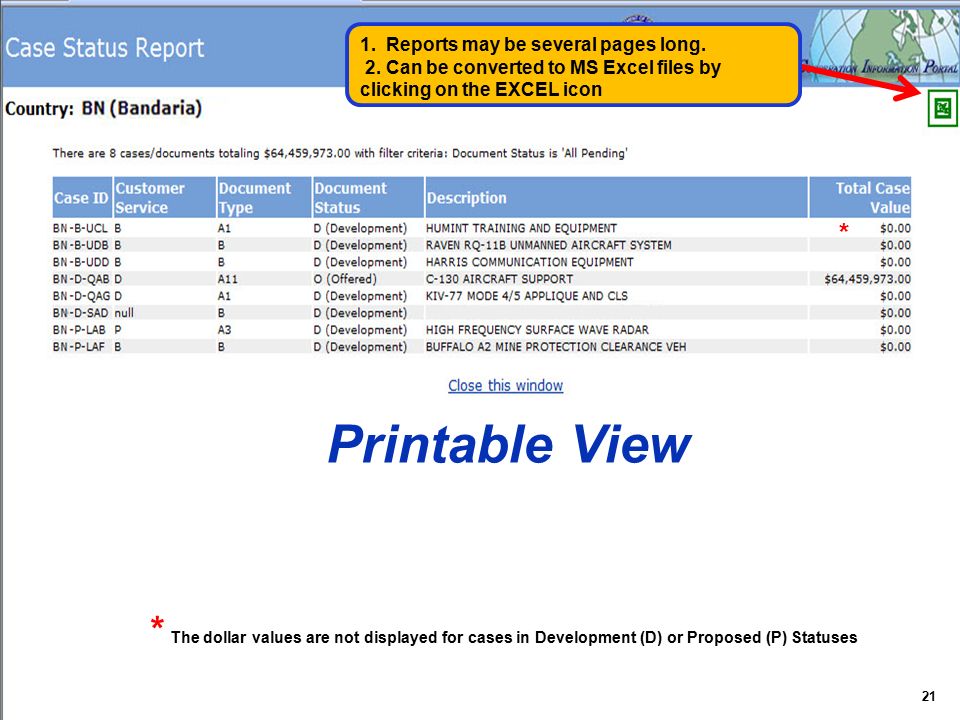Click the Country: BN (Bandaria) heading
Image resolution: width=960 pixels, height=720 pixels.
coord(103,108)
